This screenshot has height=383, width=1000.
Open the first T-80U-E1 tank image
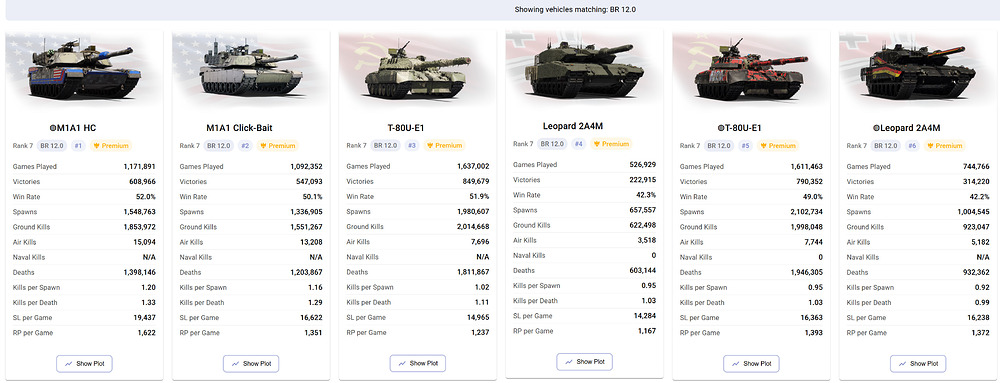coord(418,70)
